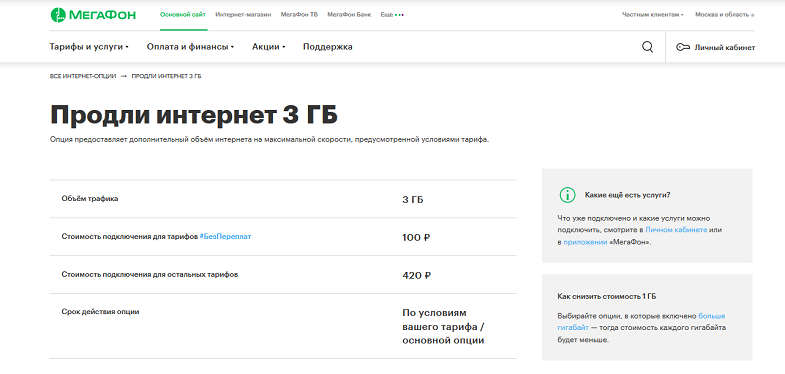Click the По условиям вашего тарифа value
The height and width of the screenshot is (374, 785).
pyautogui.click(x=444, y=326)
